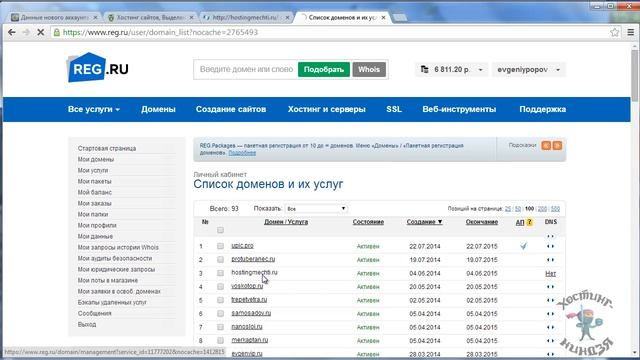This screenshot has width=640, height=360.
Task: Open the Показать filter dropdown
Action: 316,209
